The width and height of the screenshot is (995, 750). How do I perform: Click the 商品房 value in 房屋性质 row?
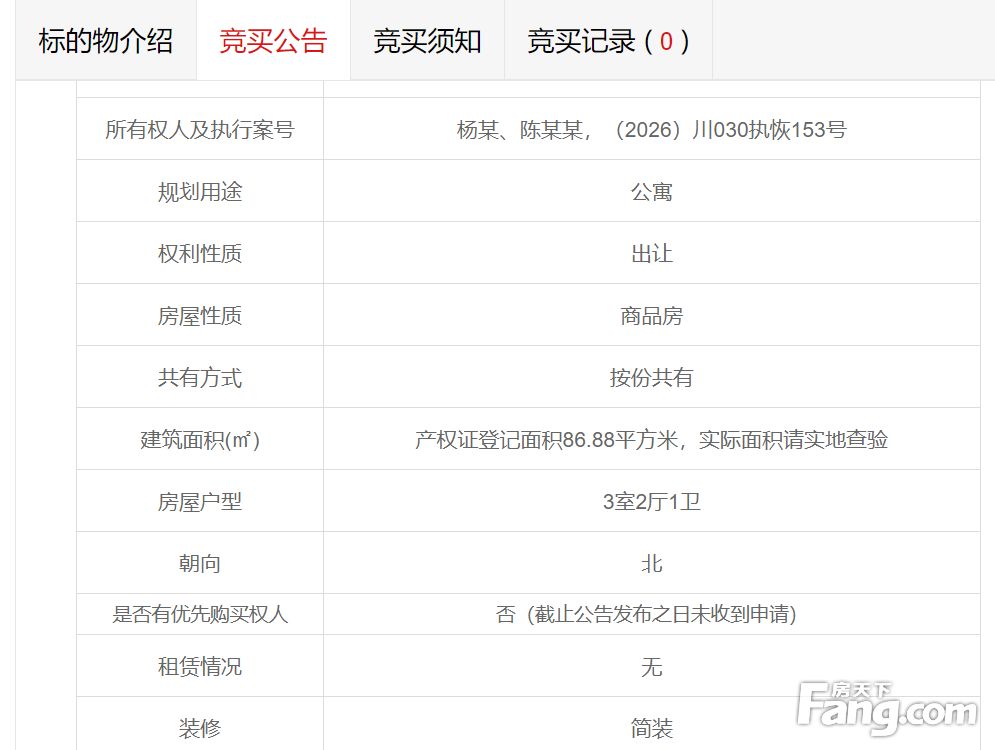click(x=652, y=316)
